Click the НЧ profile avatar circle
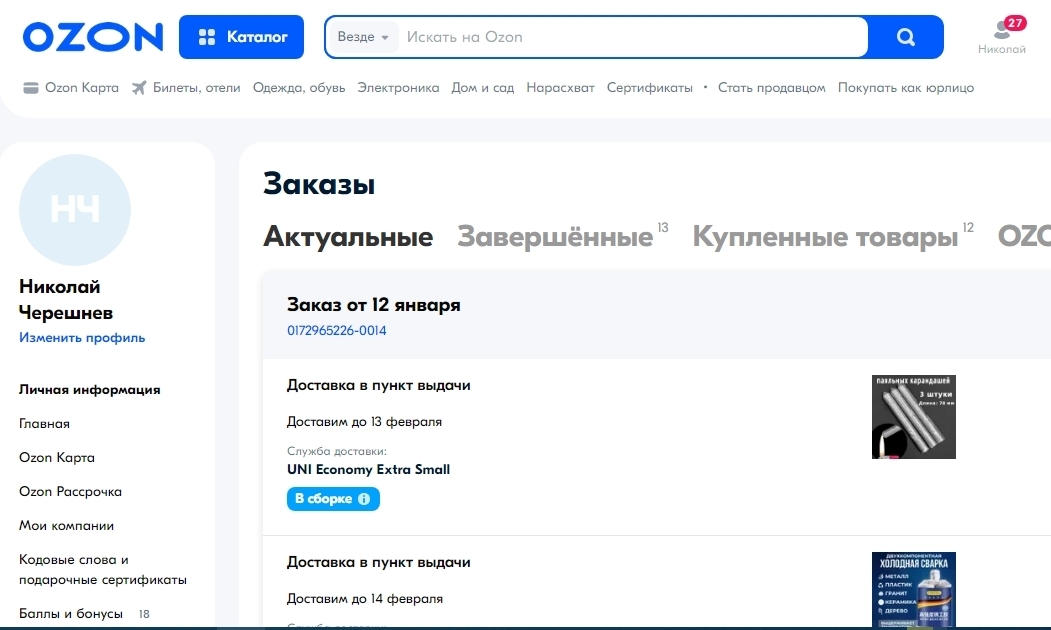This screenshot has width=1051, height=630. pyautogui.click(x=74, y=210)
